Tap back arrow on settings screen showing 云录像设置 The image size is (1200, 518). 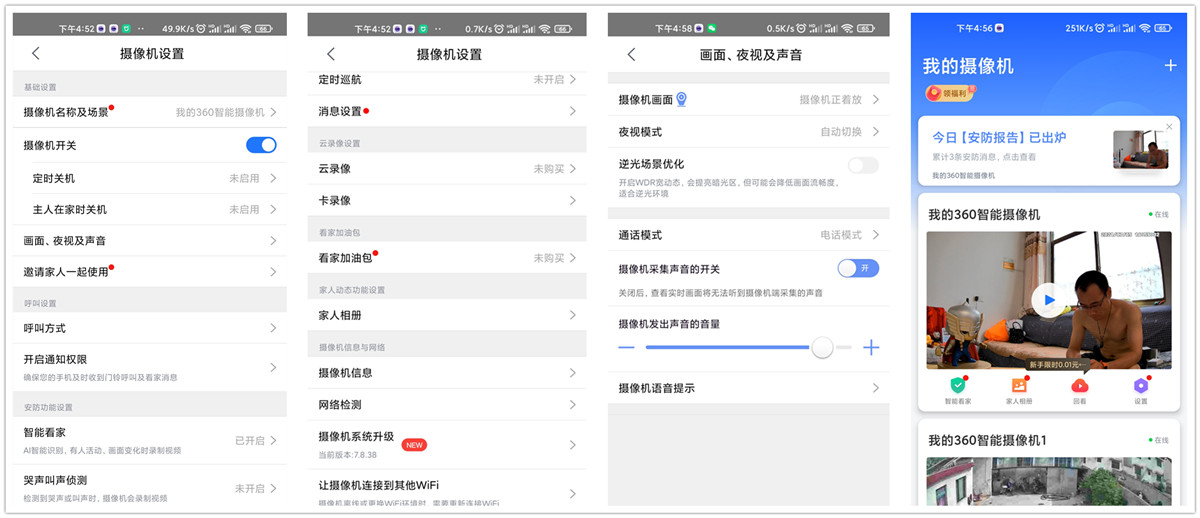click(331, 54)
